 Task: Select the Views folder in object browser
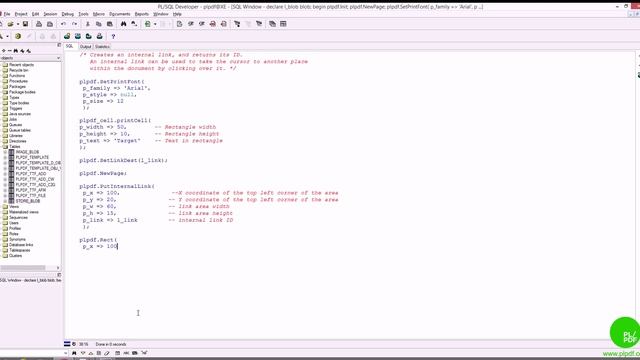tap(13, 207)
